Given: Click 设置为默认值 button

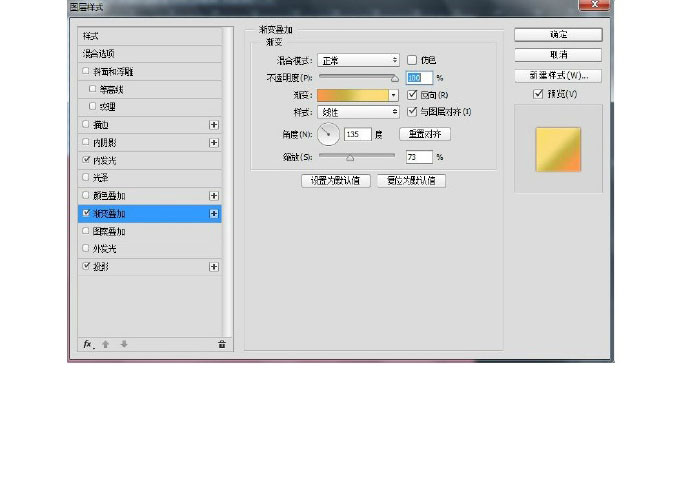Looking at the screenshot, I should click(x=335, y=181).
